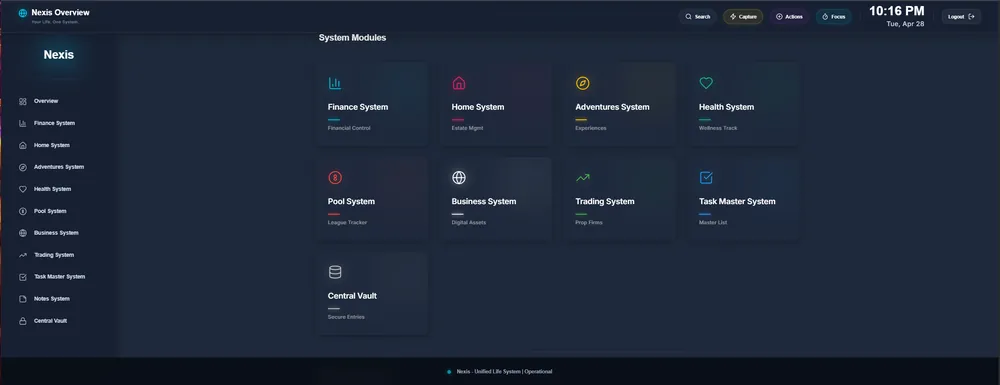Click the teal status dot in footer
1000x385 pixels.
click(x=449, y=372)
